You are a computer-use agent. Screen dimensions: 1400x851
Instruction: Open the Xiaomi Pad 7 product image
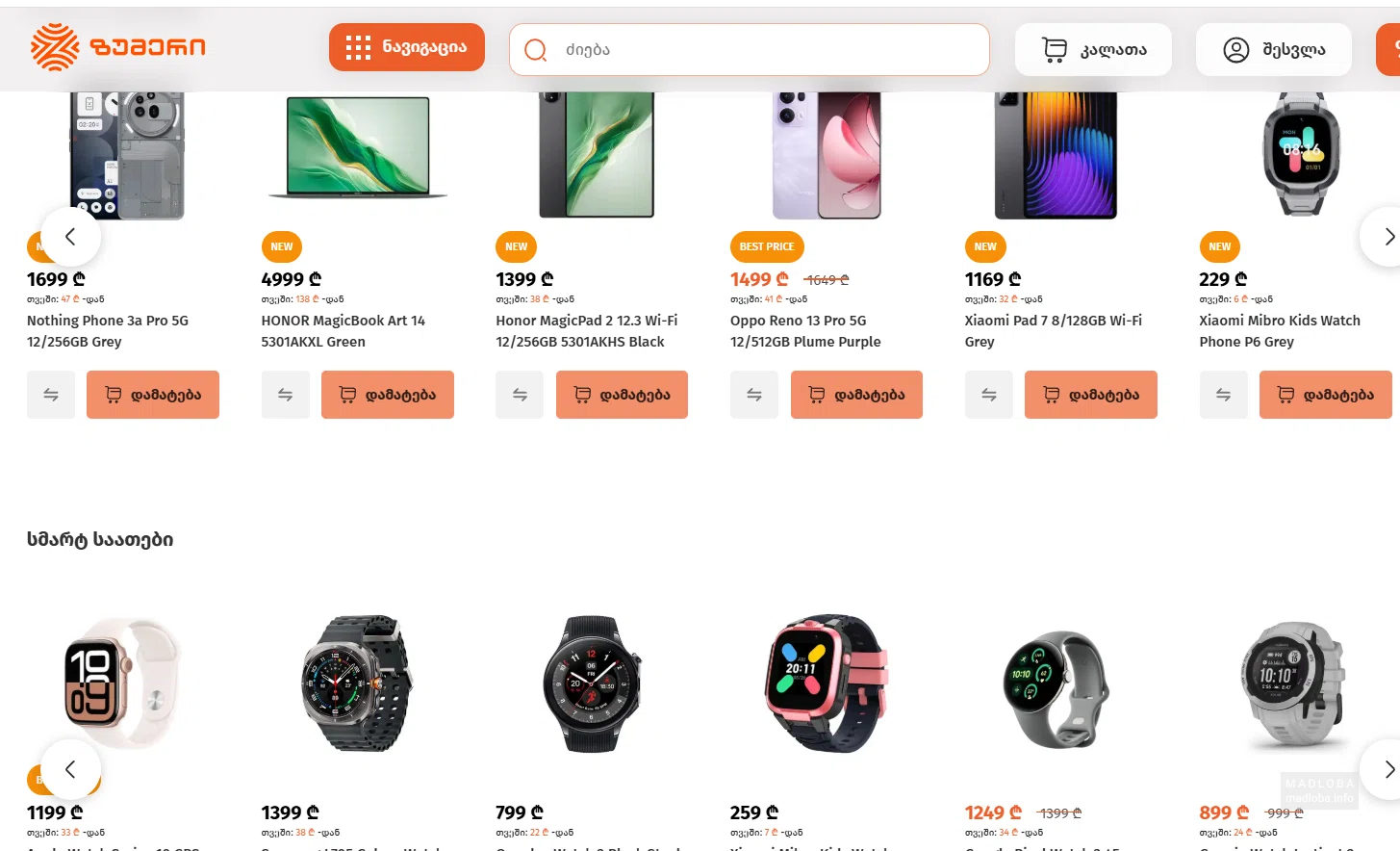pyautogui.click(x=1056, y=154)
